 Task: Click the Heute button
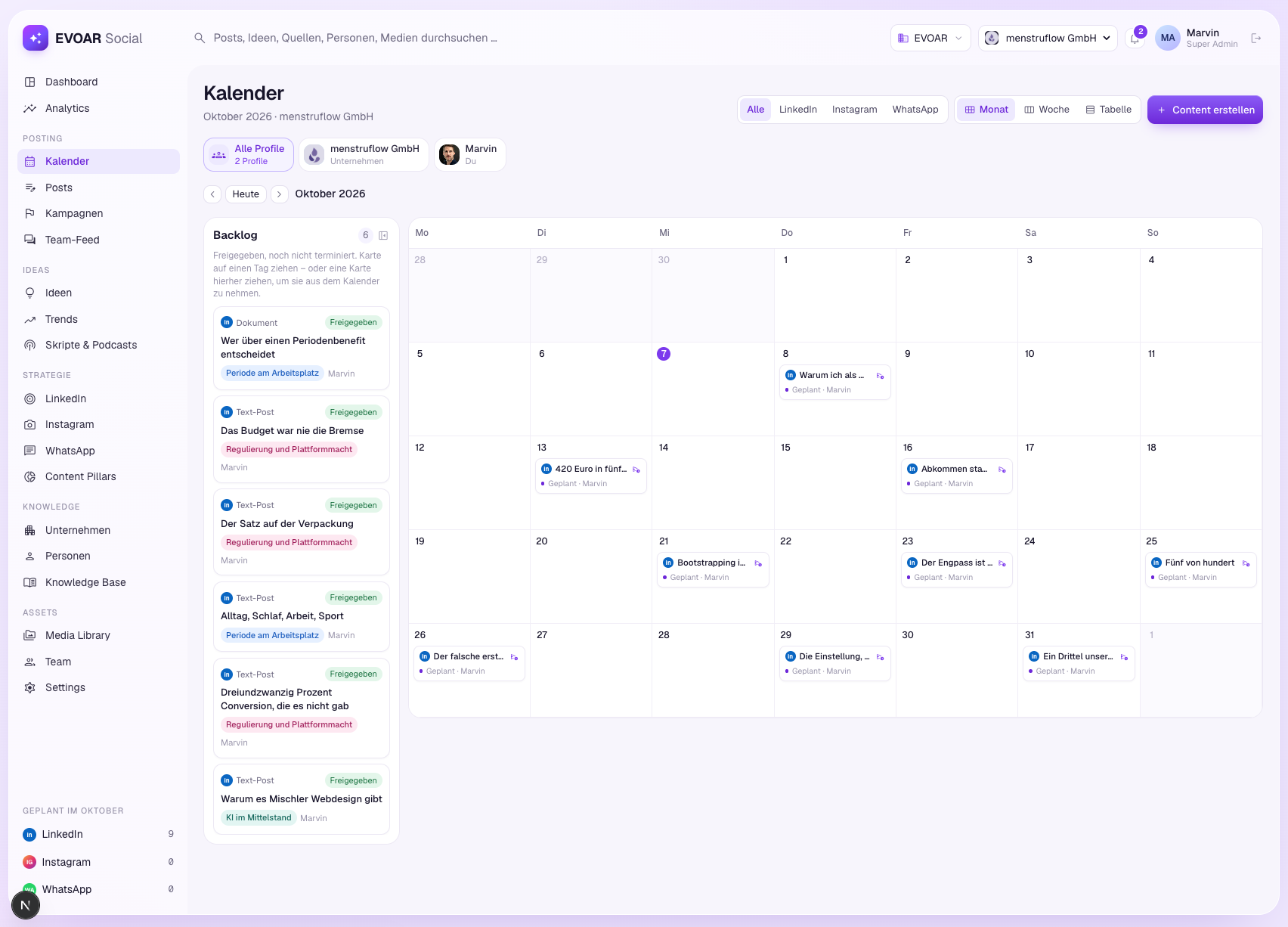click(x=246, y=194)
